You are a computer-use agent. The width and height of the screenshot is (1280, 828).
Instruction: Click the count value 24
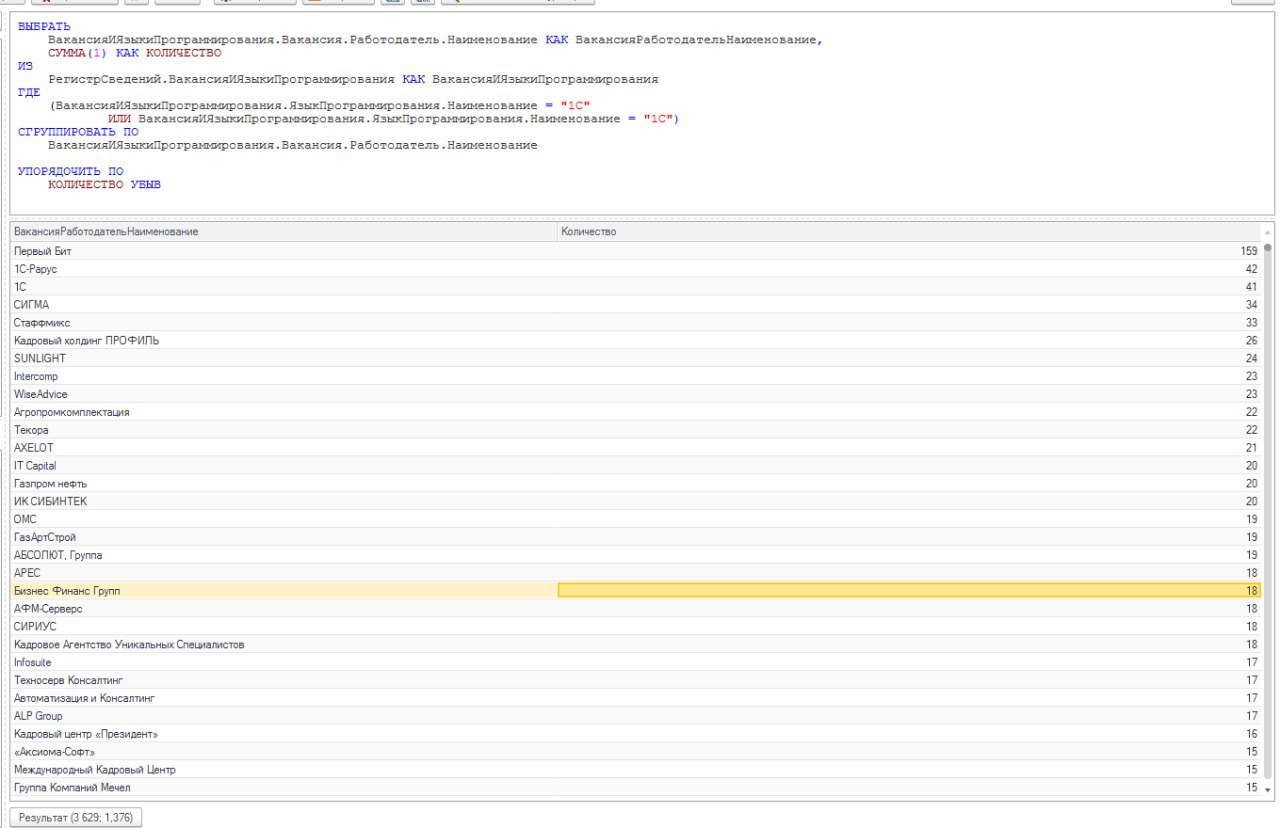pyautogui.click(x=1251, y=358)
